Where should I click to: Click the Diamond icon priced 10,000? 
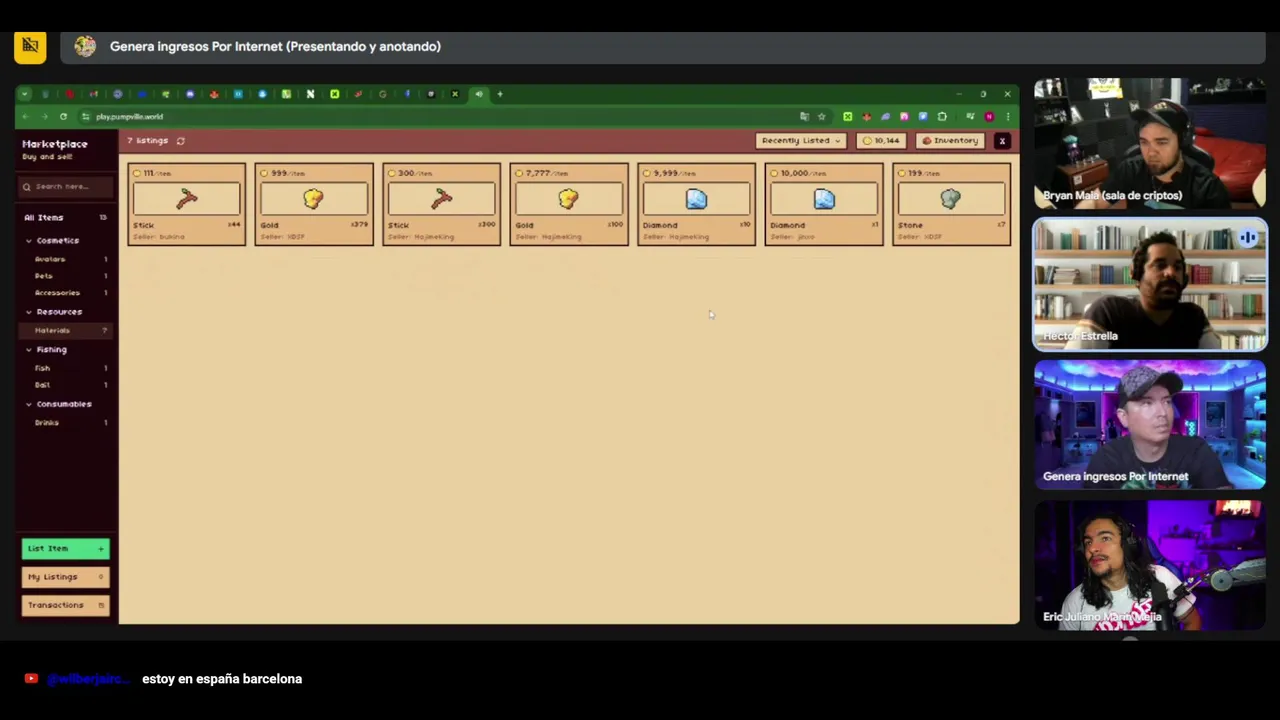(824, 199)
